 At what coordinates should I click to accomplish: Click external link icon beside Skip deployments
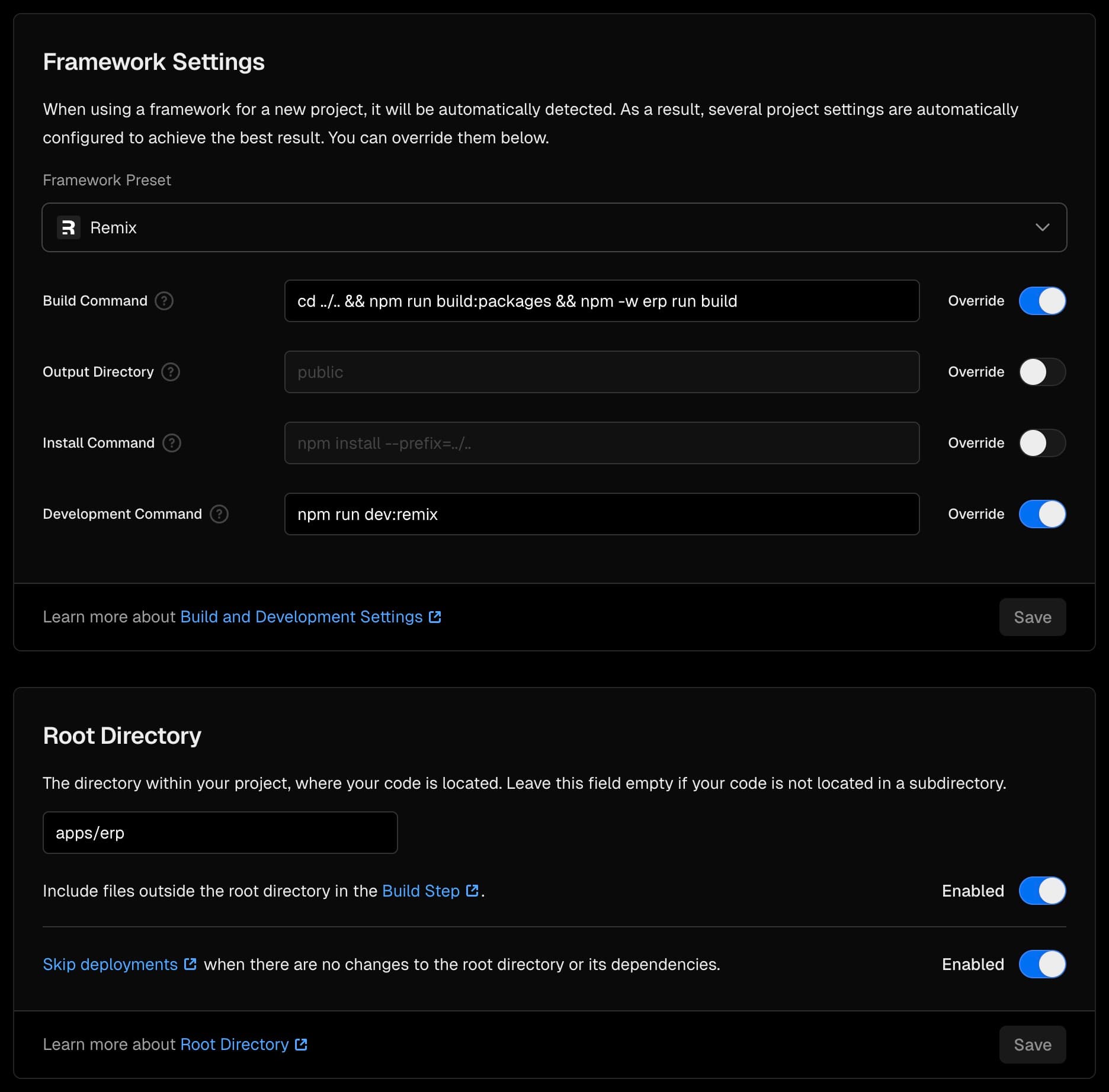point(190,964)
